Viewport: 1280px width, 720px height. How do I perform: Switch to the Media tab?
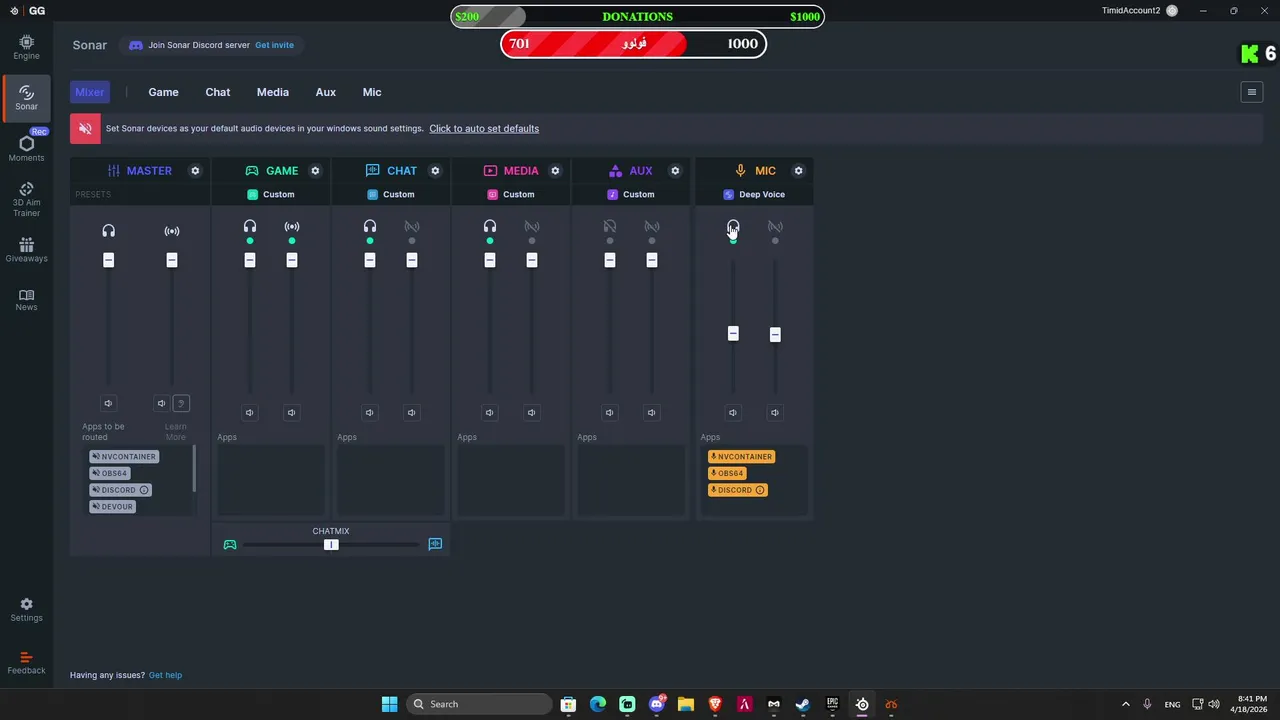click(x=273, y=92)
